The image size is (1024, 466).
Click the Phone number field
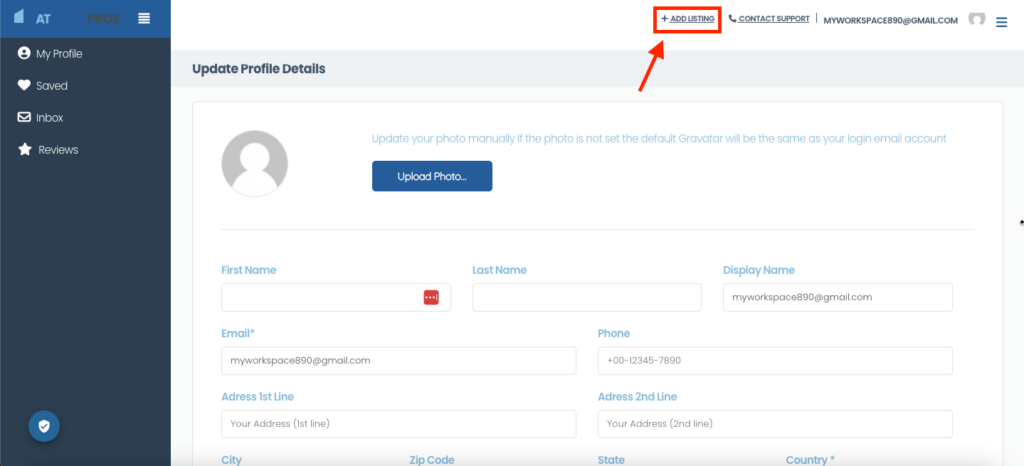coord(774,360)
